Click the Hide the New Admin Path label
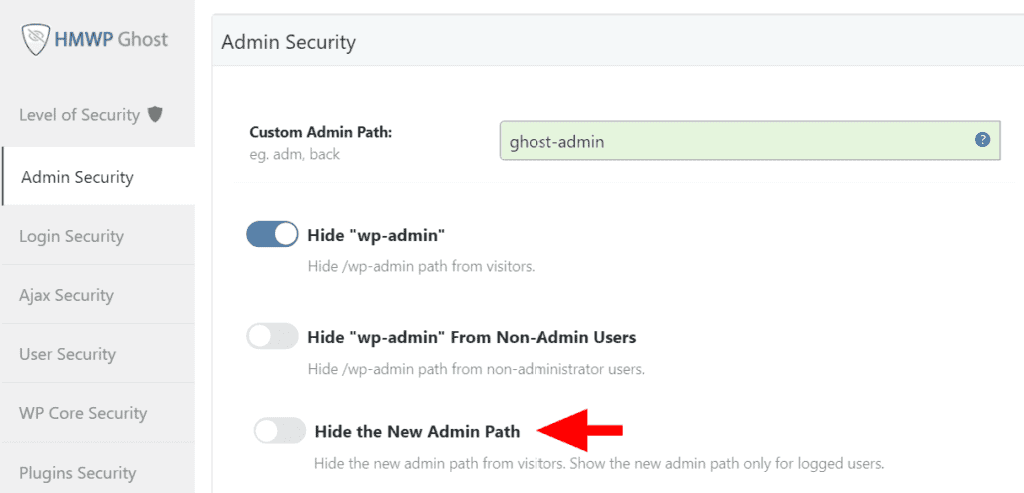Screen dimensions: 1024x493 coord(417,431)
